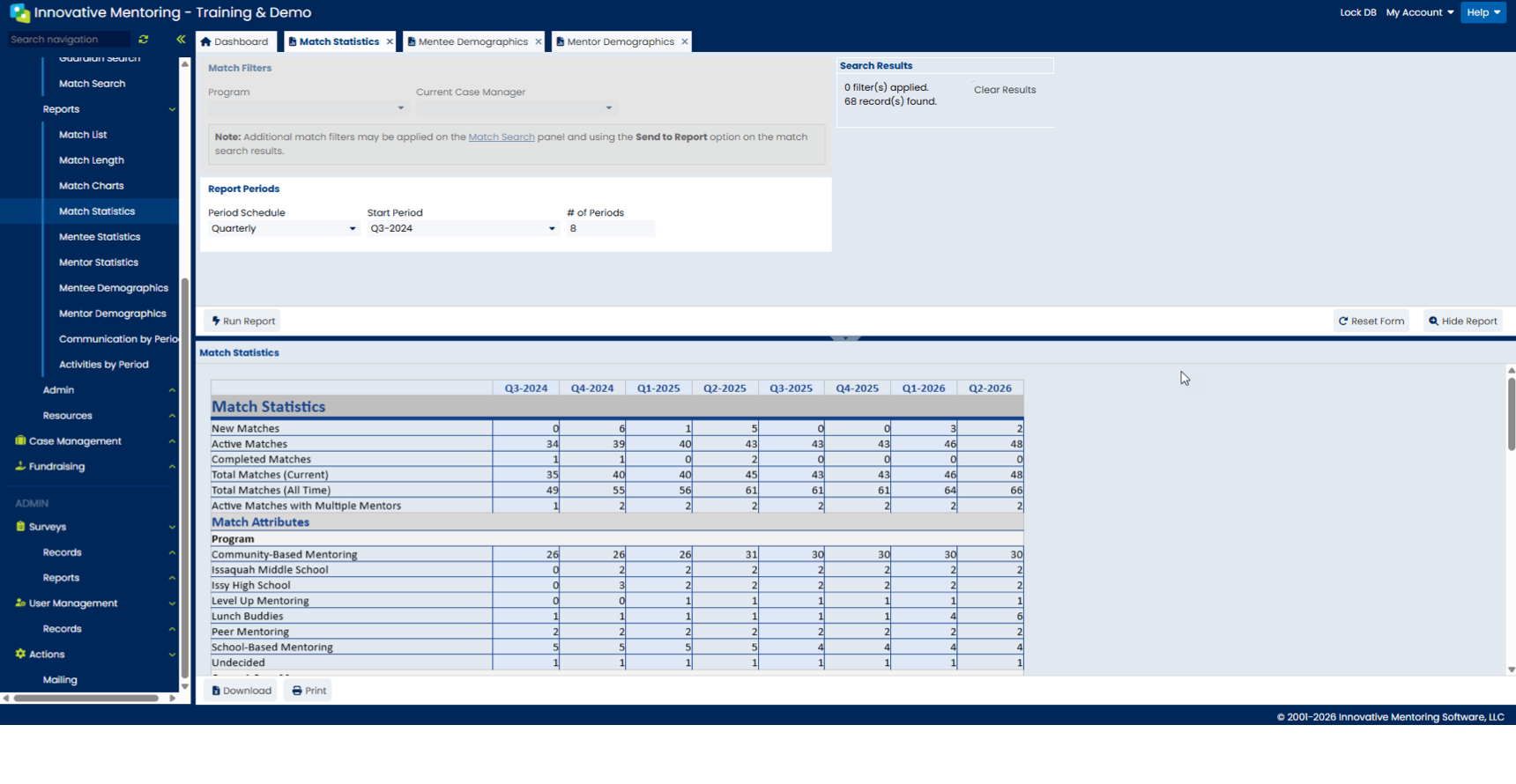
Task: Collapse the Reports section in sidebar
Action: (172, 109)
